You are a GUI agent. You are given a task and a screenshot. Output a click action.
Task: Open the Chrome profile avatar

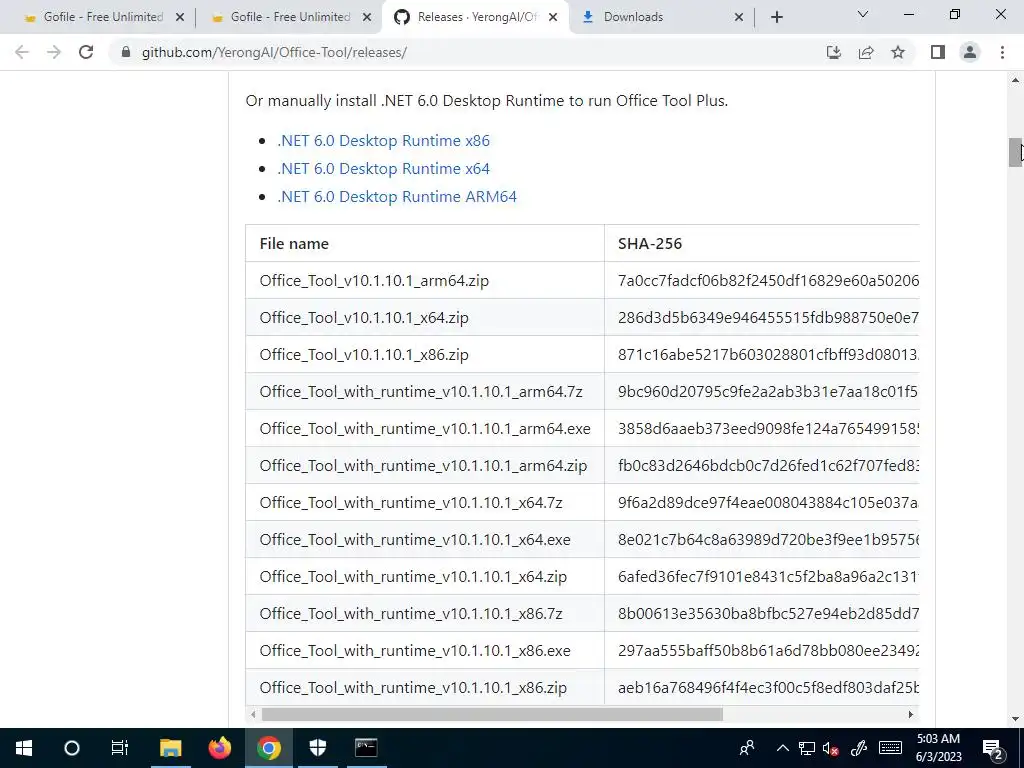(970, 52)
